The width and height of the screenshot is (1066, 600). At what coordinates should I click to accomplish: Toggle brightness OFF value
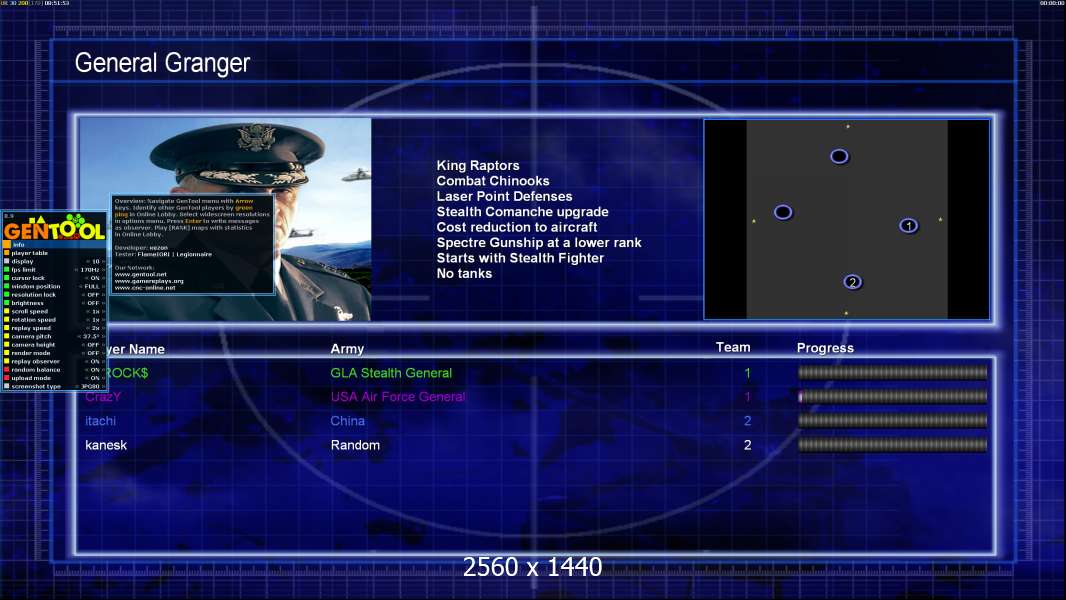point(93,303)
